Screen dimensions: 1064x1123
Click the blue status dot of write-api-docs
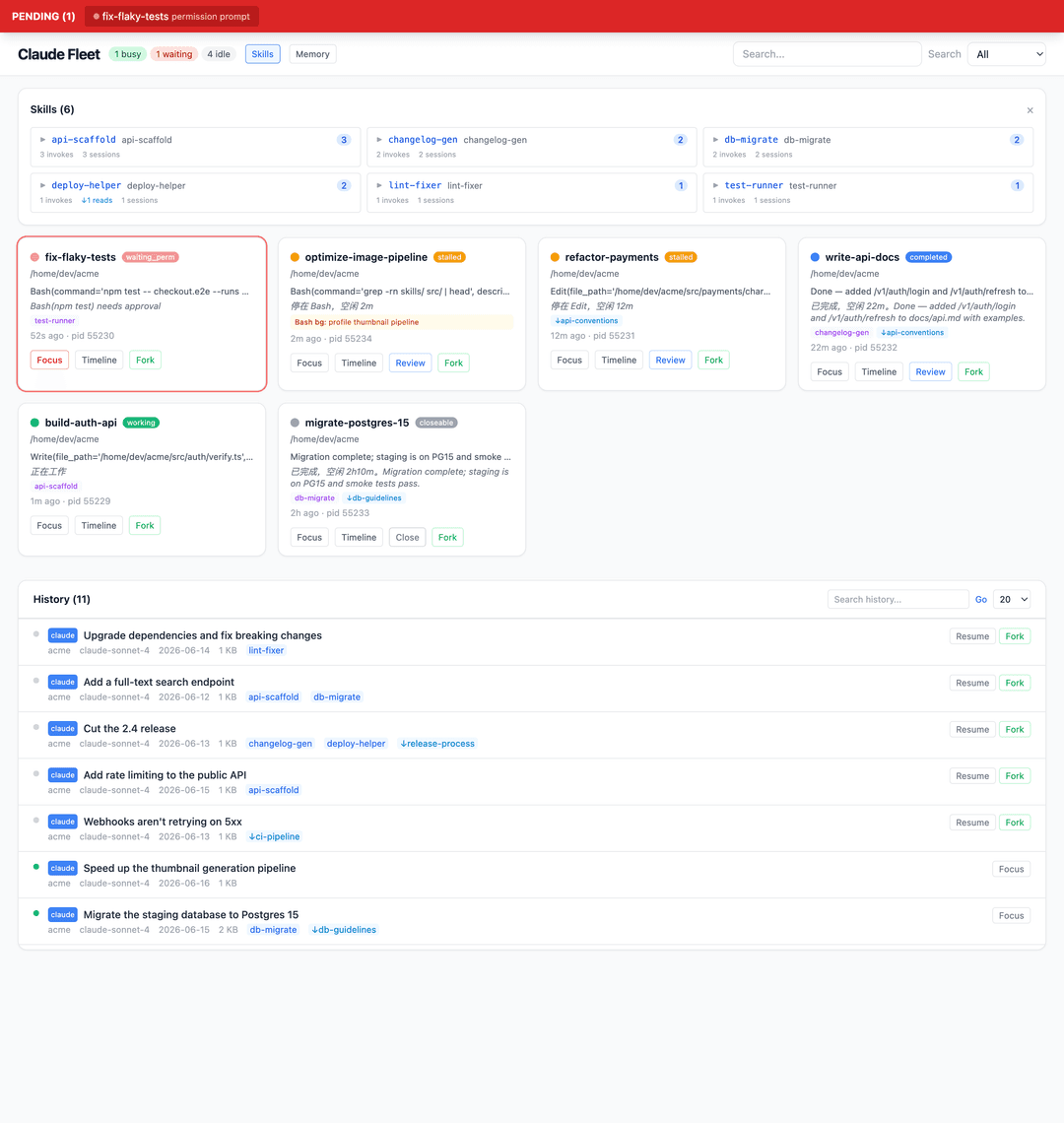pos(816,257)
